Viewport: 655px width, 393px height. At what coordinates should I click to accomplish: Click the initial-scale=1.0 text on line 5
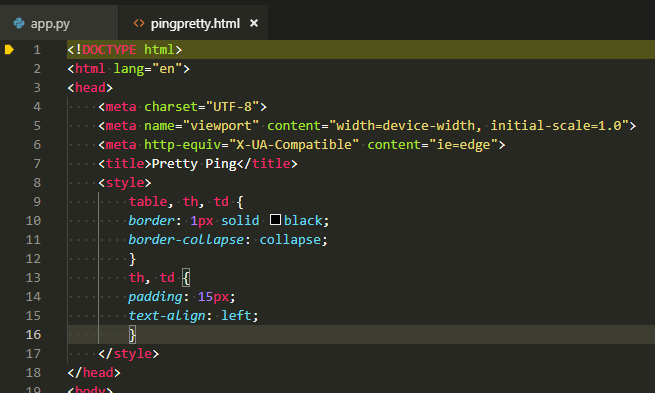tap(556, 126)
